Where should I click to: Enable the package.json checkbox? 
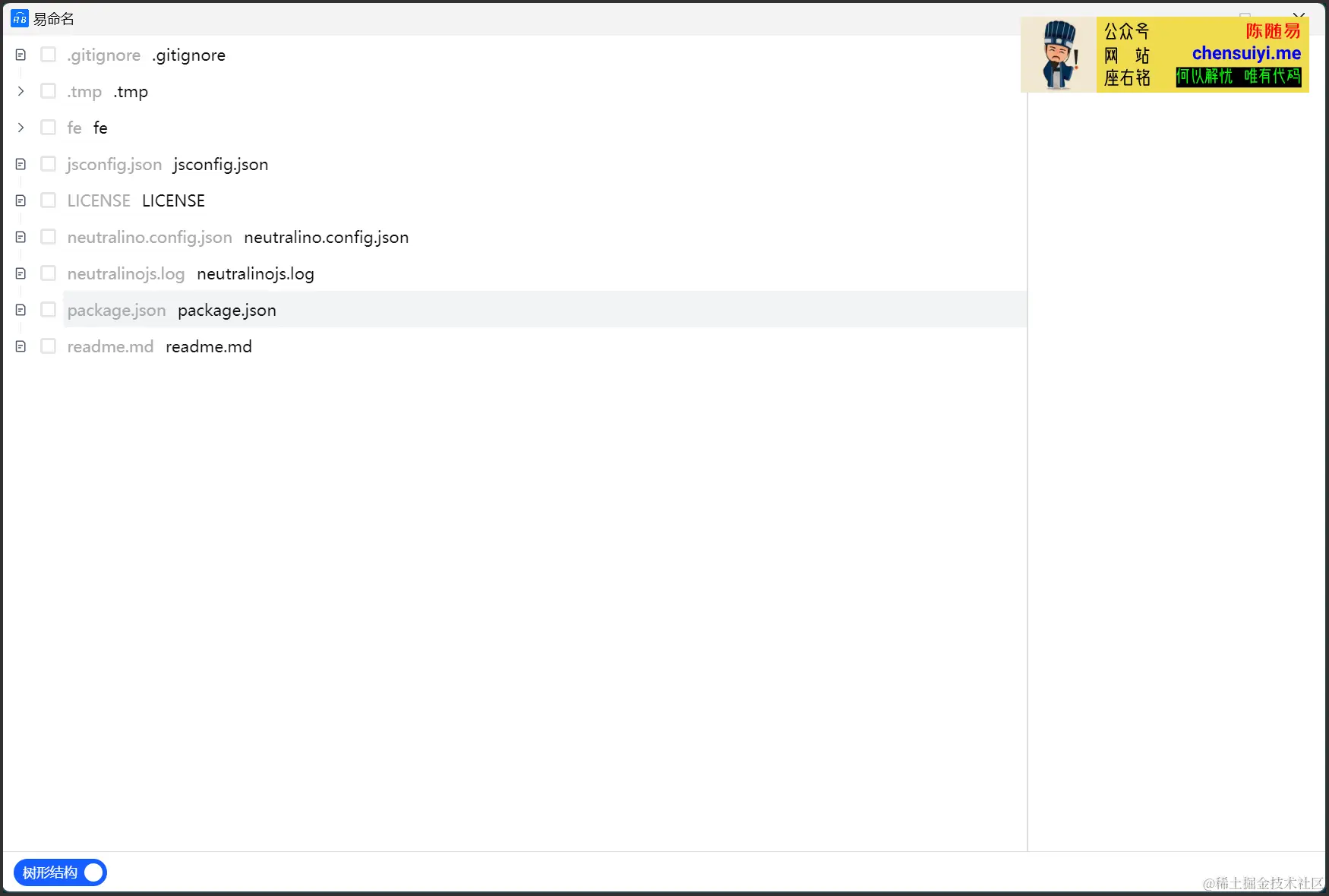[x=48, y=310]
